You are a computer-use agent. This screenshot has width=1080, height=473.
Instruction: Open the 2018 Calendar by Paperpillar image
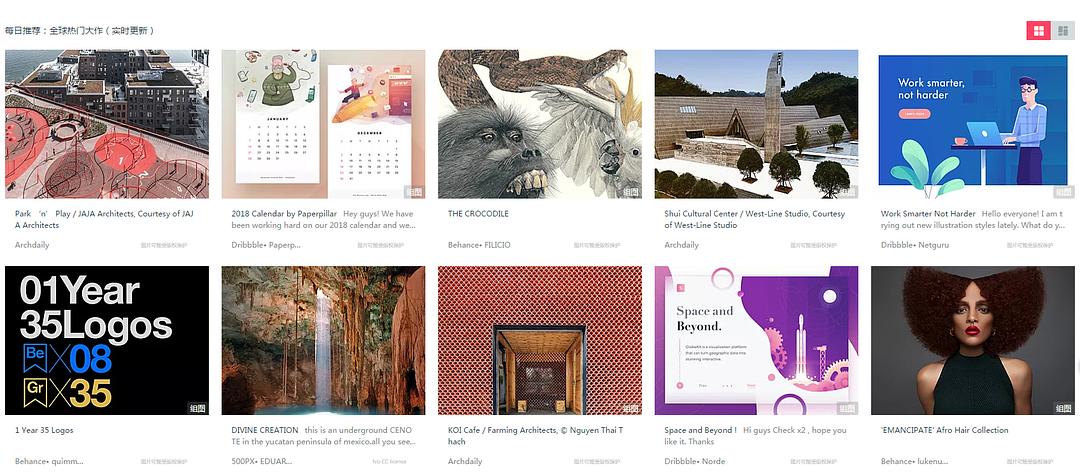click(323, 124)
